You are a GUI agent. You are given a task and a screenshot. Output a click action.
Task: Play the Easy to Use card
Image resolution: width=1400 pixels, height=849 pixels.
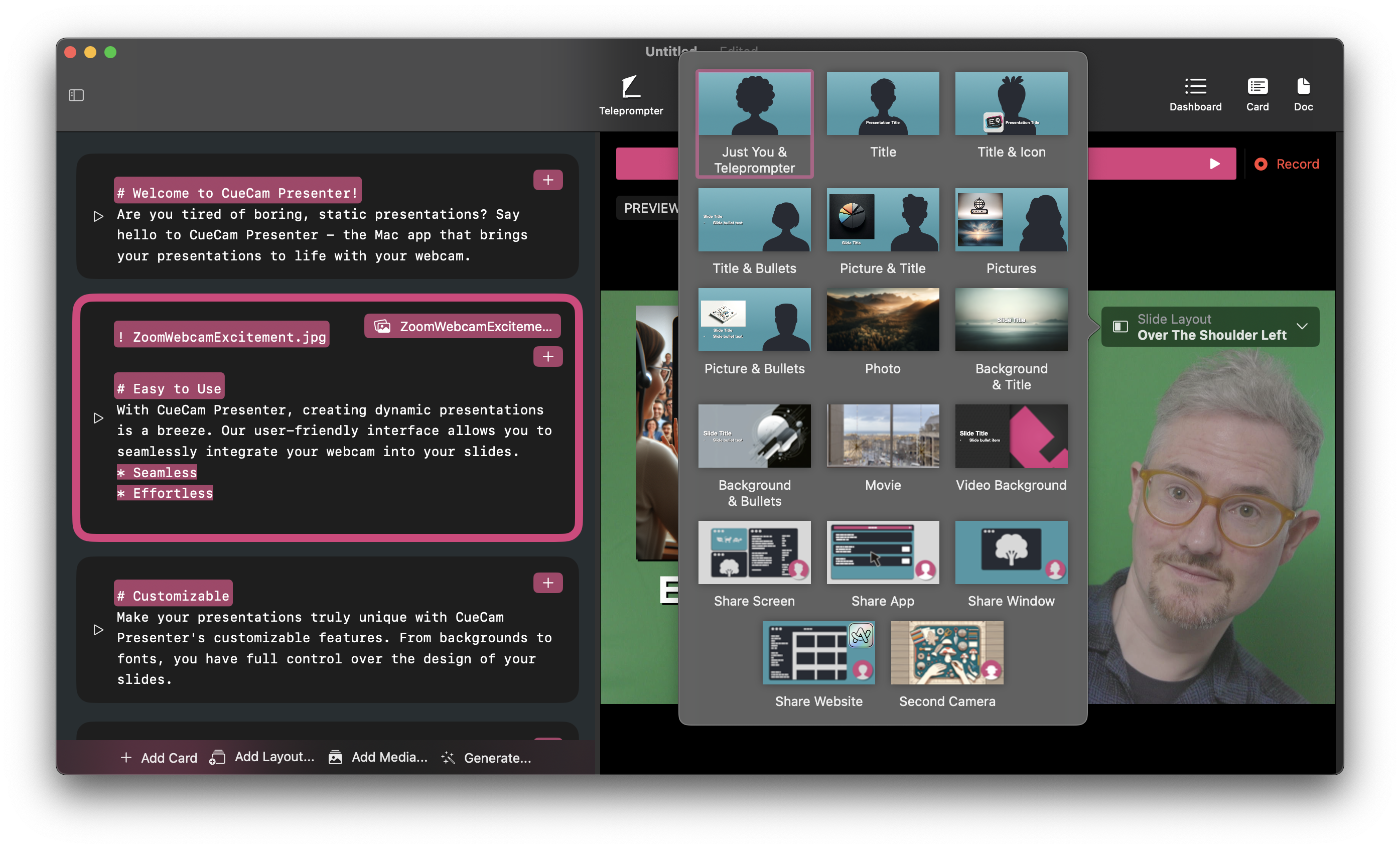98,417
